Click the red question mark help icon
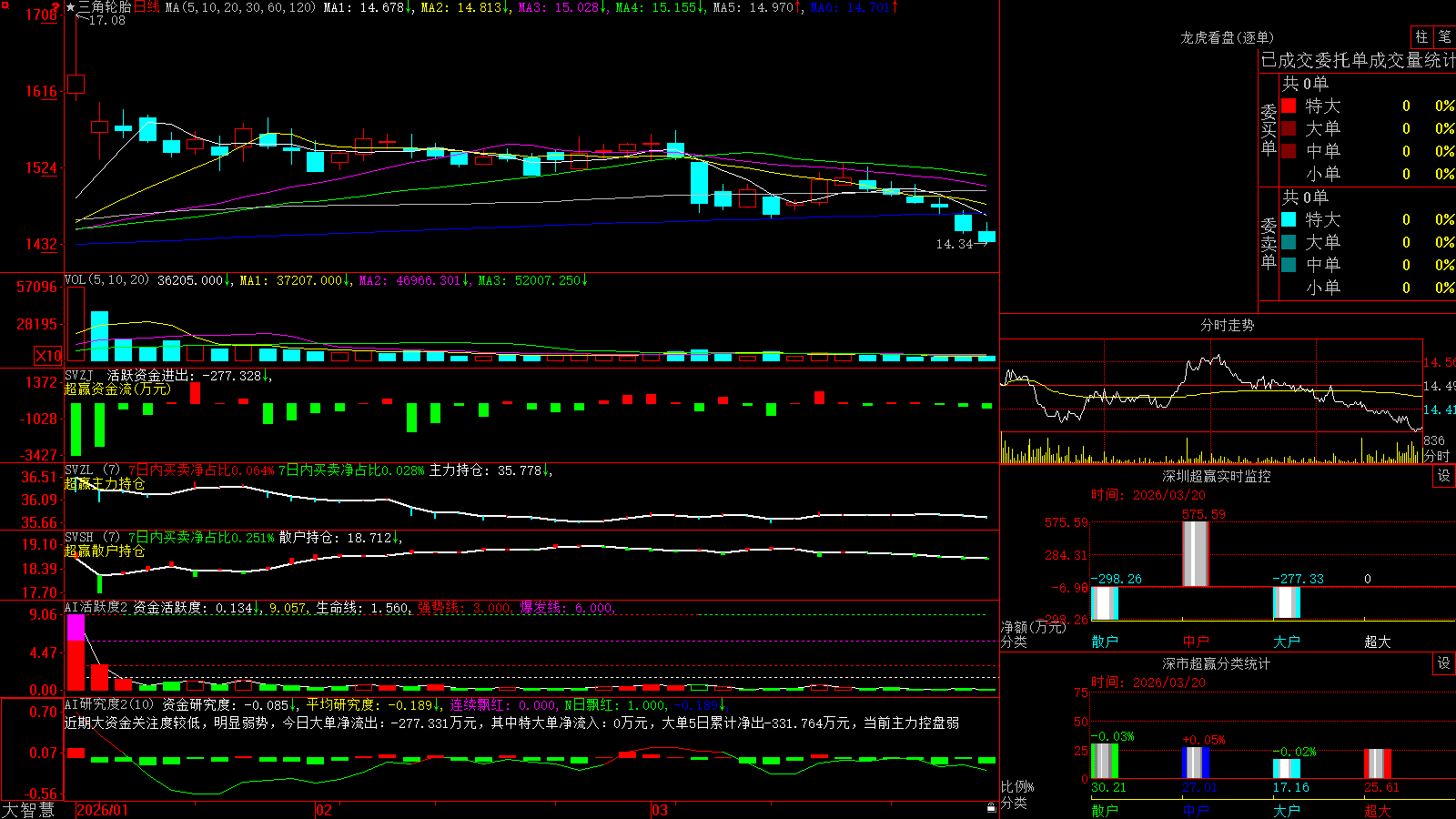 pos(56,5)
